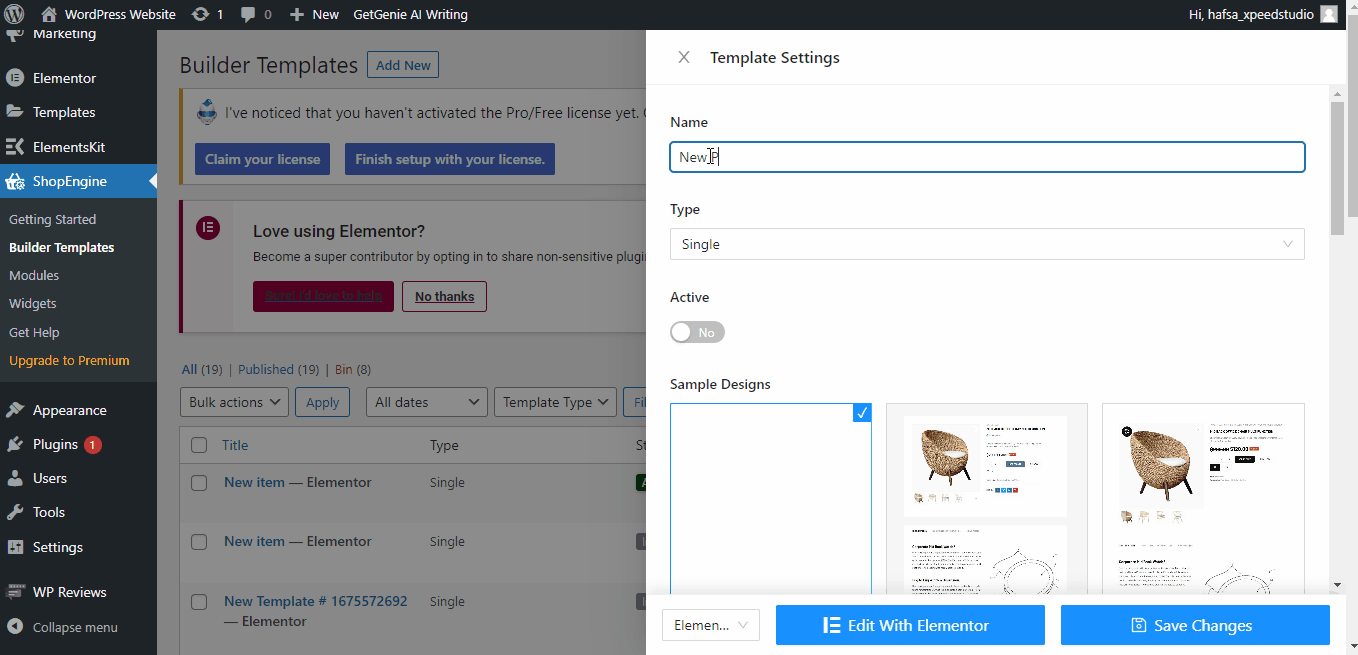
Task: Open the updates icon showing 1
Action: coord(200,14)
